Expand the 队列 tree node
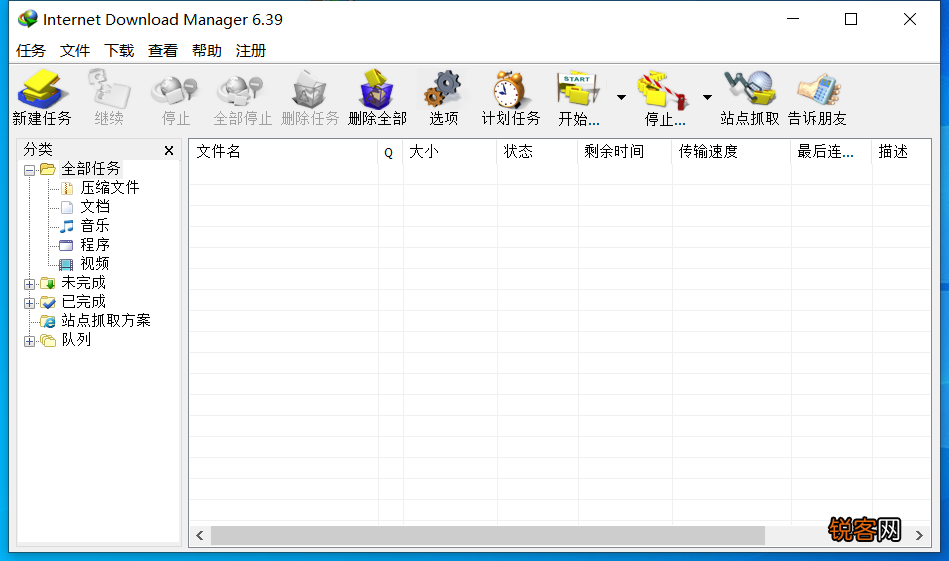 (29, 341)
